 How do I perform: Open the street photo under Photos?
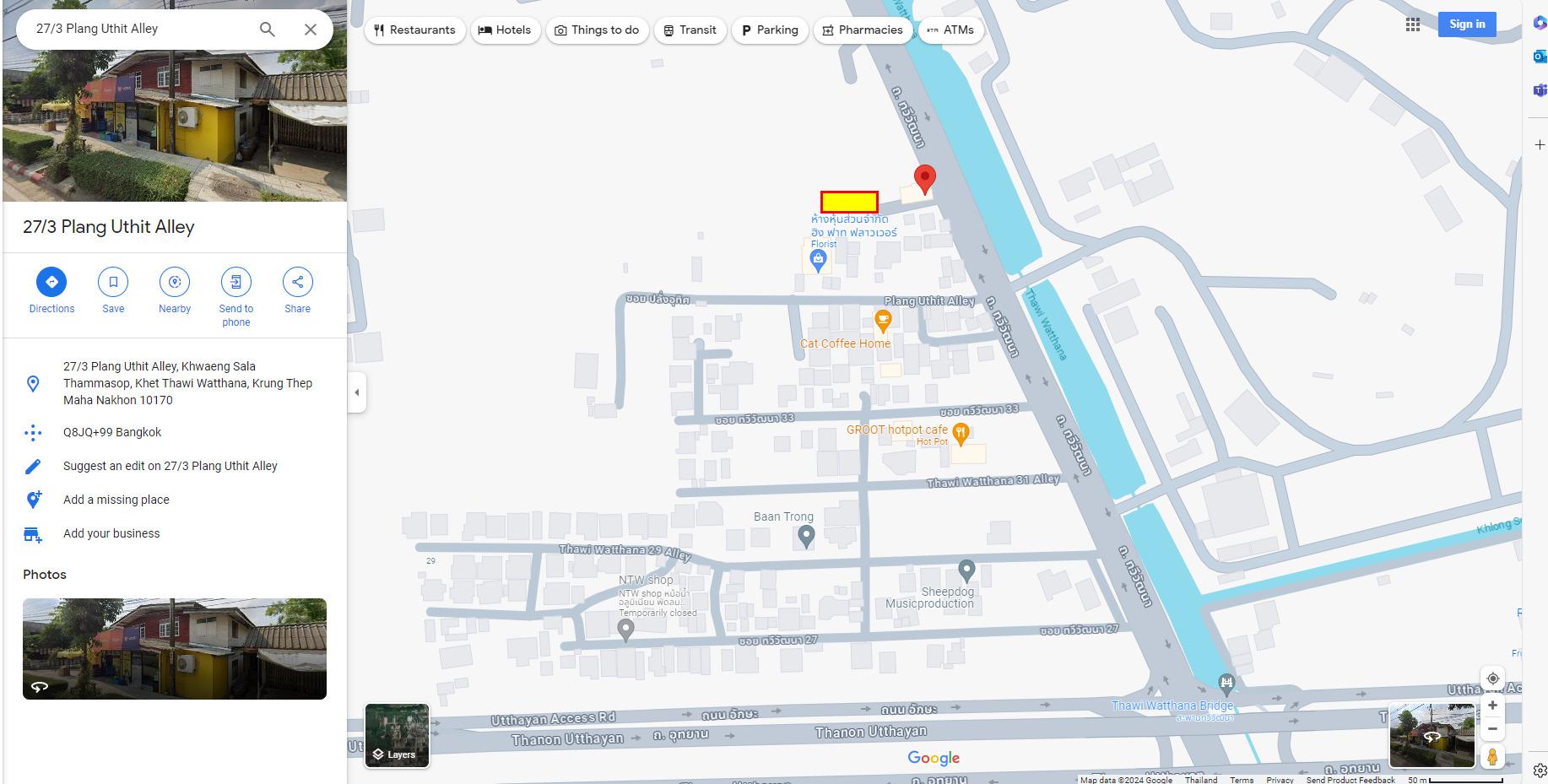point(175,649)
